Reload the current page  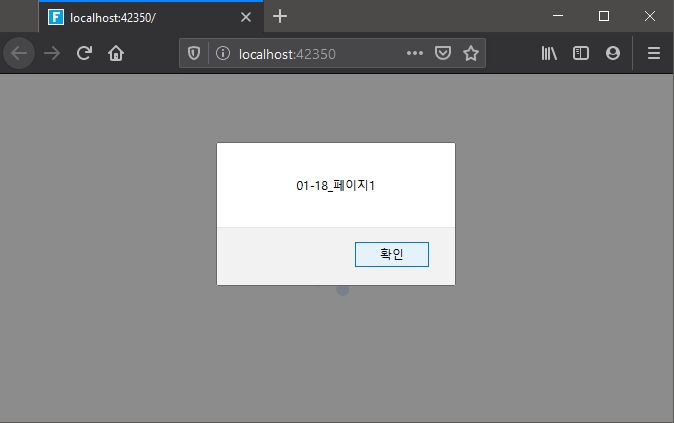[85, 54]
